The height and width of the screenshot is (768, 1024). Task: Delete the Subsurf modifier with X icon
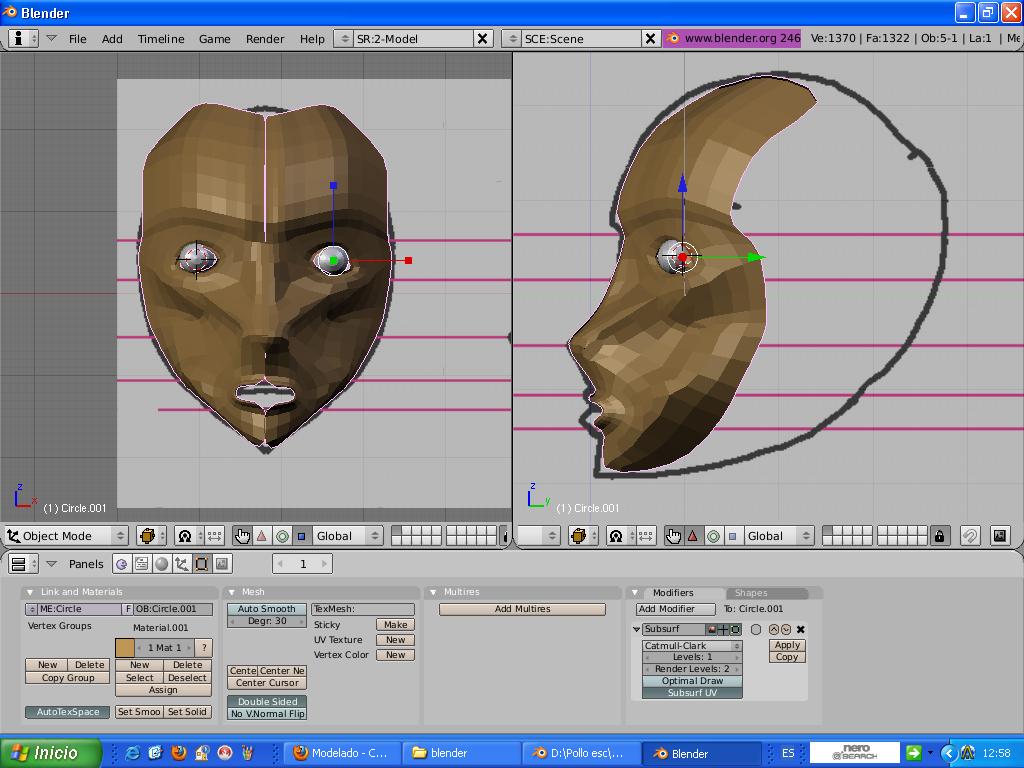[x=800, y=629]
